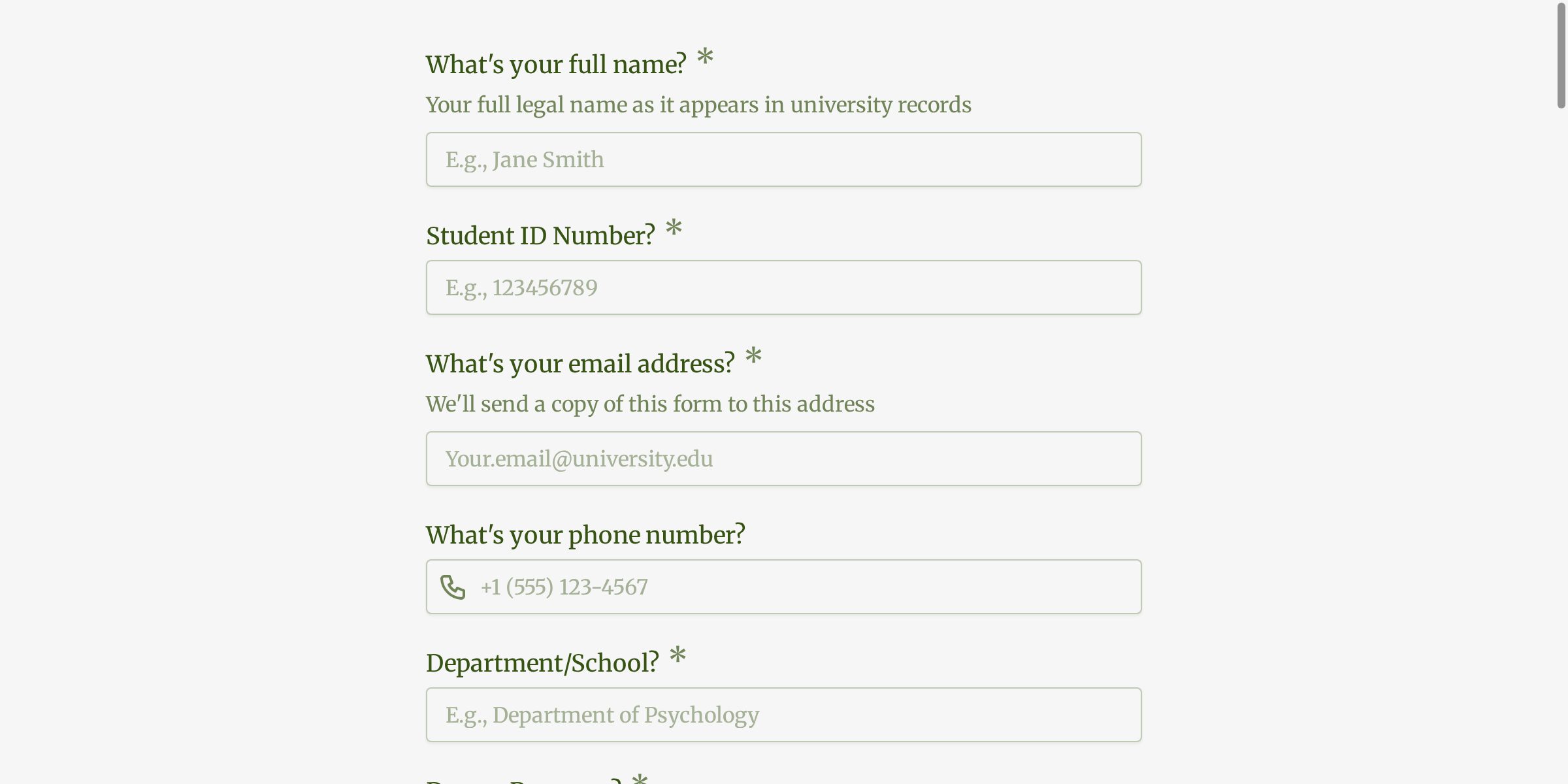Click the full name input field
Image resolution: width=1568 pixels, height=784 pixels.
783,159
